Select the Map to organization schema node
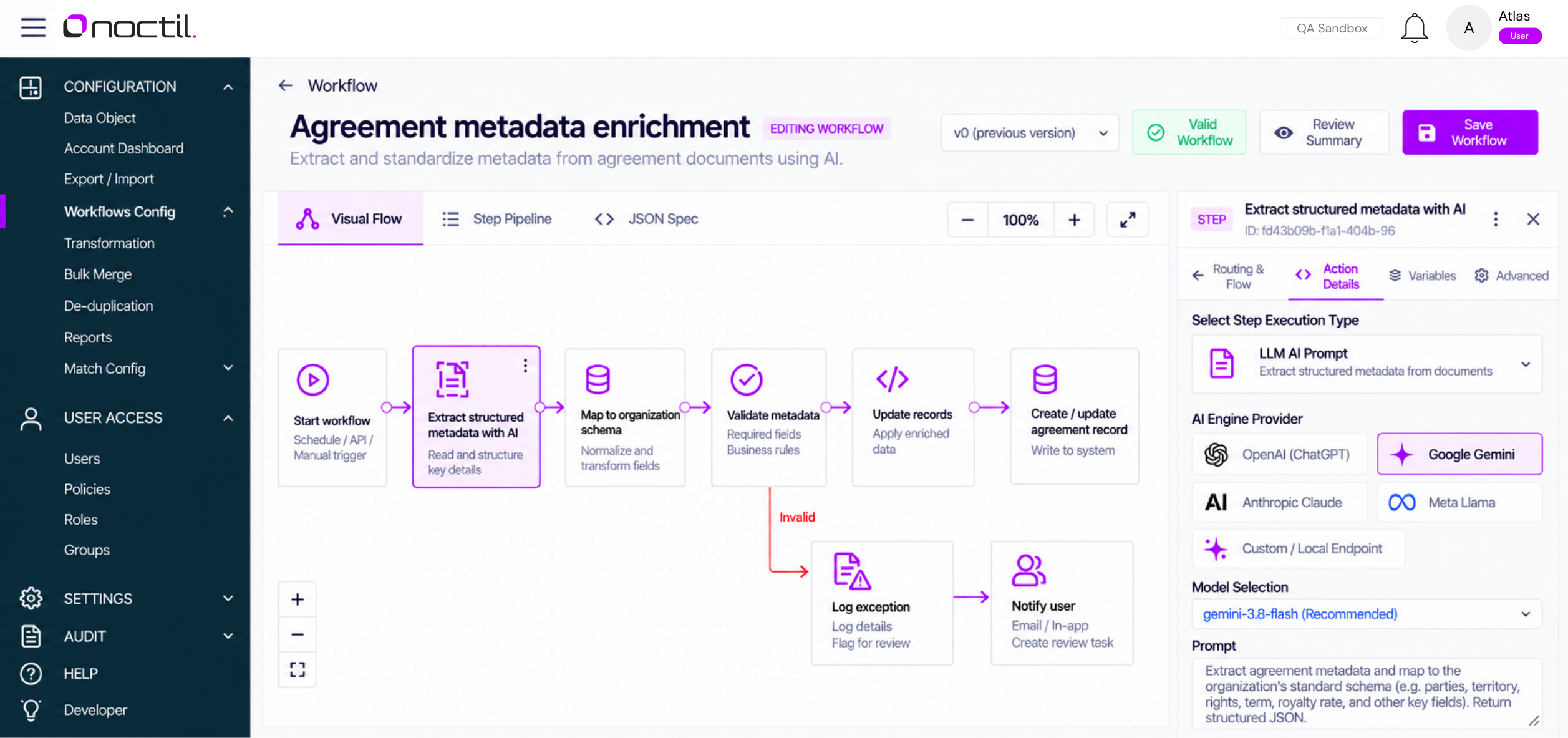1568x738 pixels. click(x=625, y=417)
